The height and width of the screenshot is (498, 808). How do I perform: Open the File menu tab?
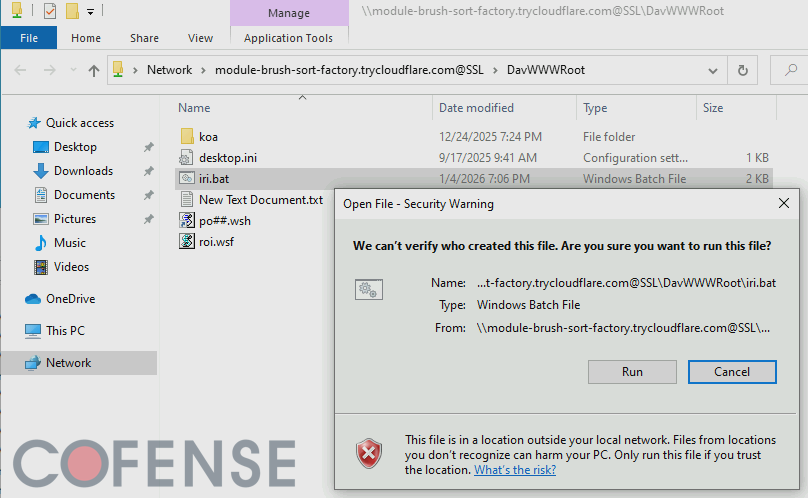[29, 38]
